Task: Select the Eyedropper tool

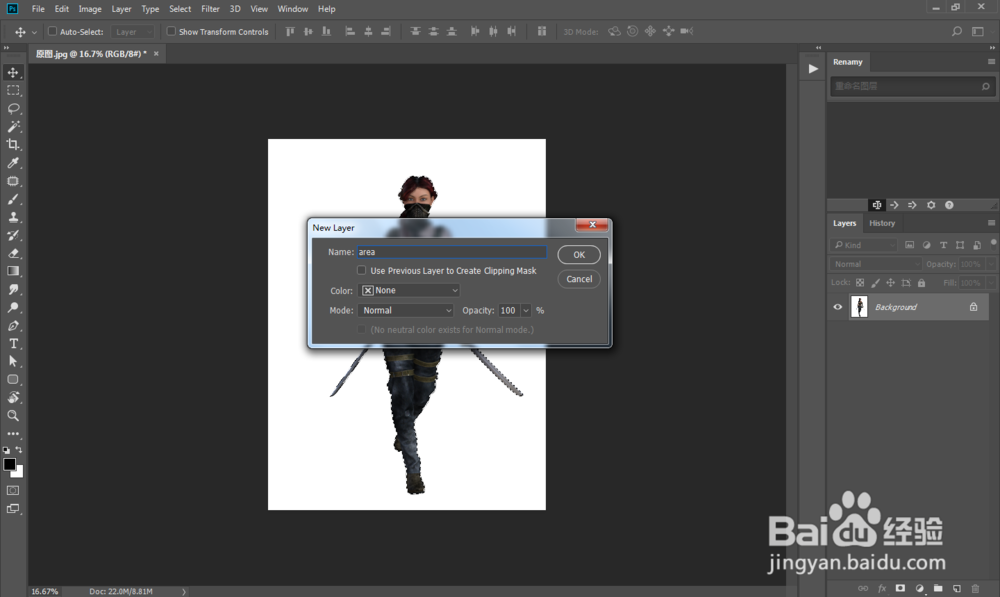Action: (x=13, y=163)
